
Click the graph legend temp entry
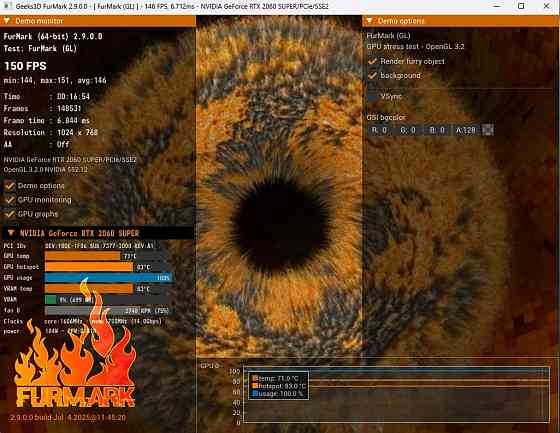(278, 378)
